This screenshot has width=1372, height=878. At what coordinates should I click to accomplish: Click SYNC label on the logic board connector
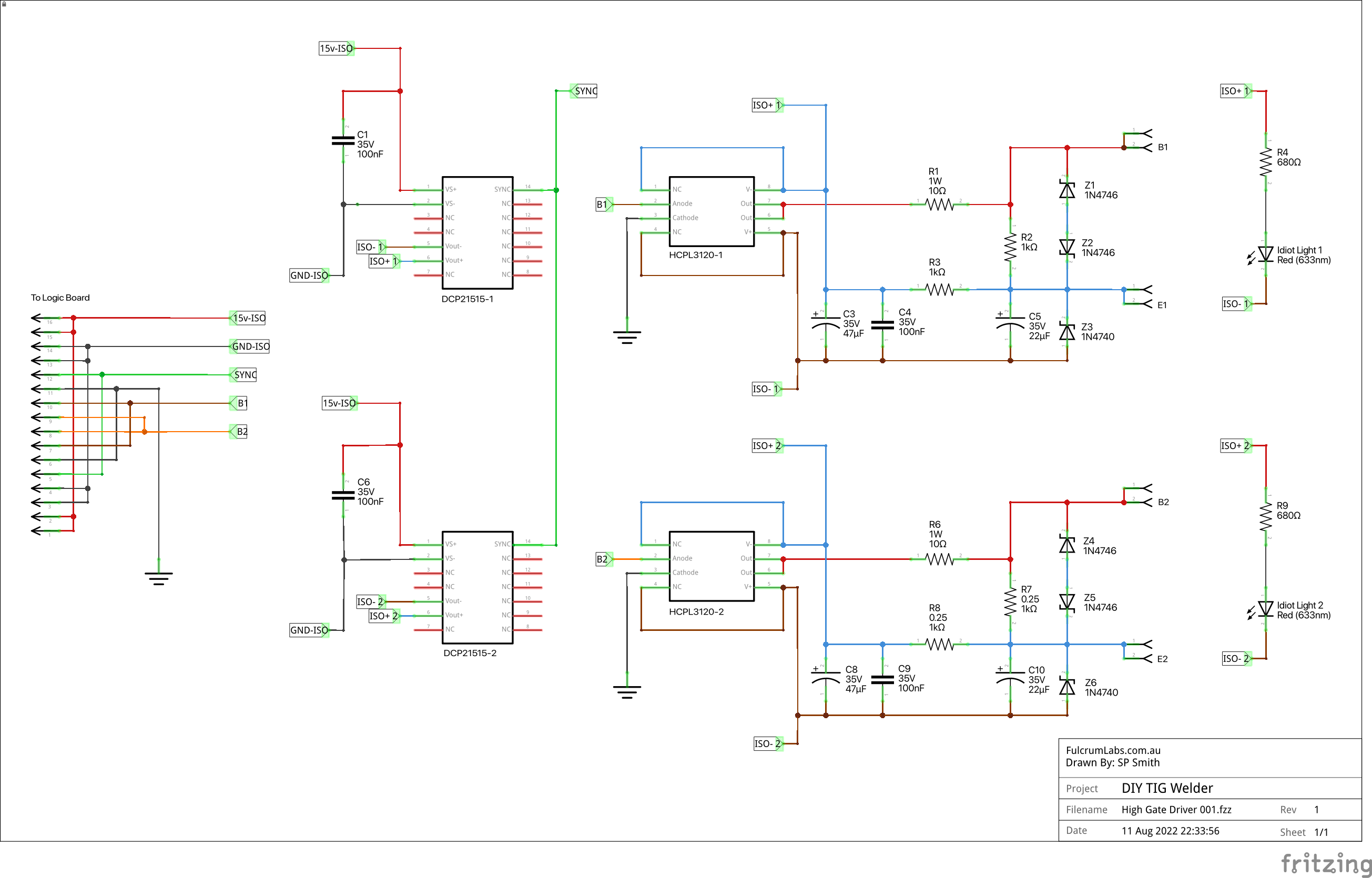click(x=243, y=374)
